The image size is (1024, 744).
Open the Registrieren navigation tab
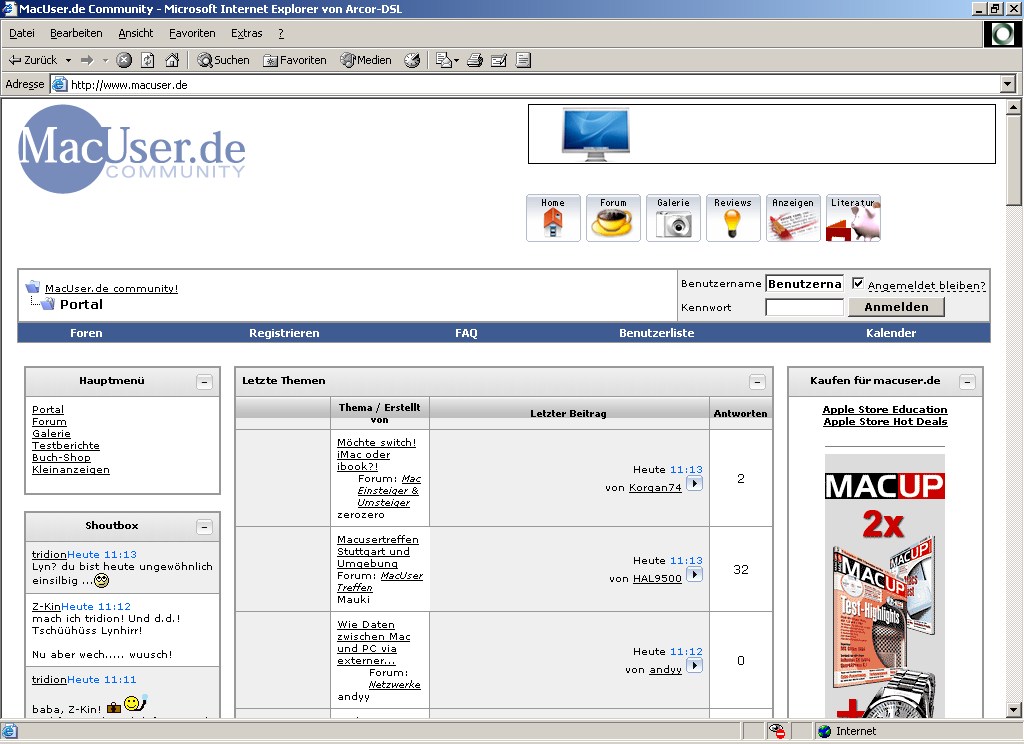coord(284,333)
